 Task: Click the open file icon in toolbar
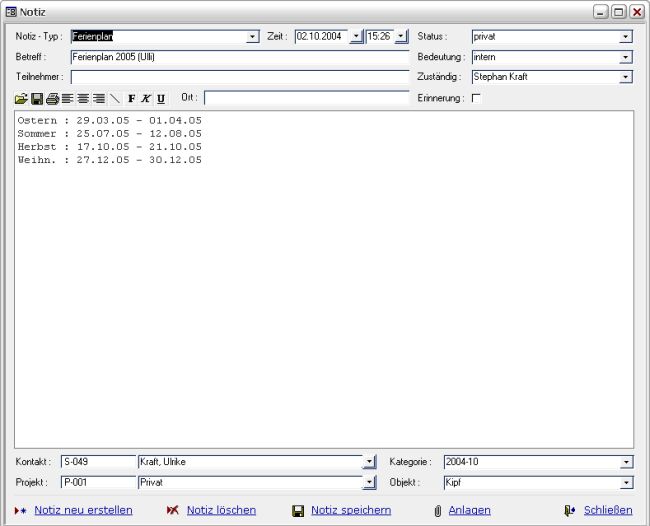coord(21,98)
